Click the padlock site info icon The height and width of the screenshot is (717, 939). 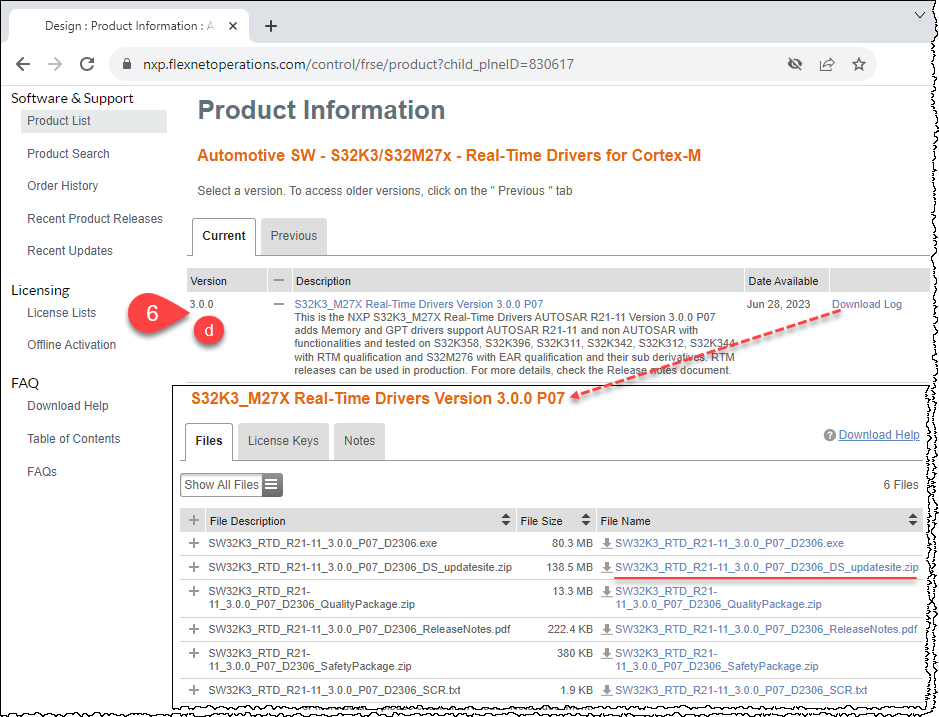point(126,64)
